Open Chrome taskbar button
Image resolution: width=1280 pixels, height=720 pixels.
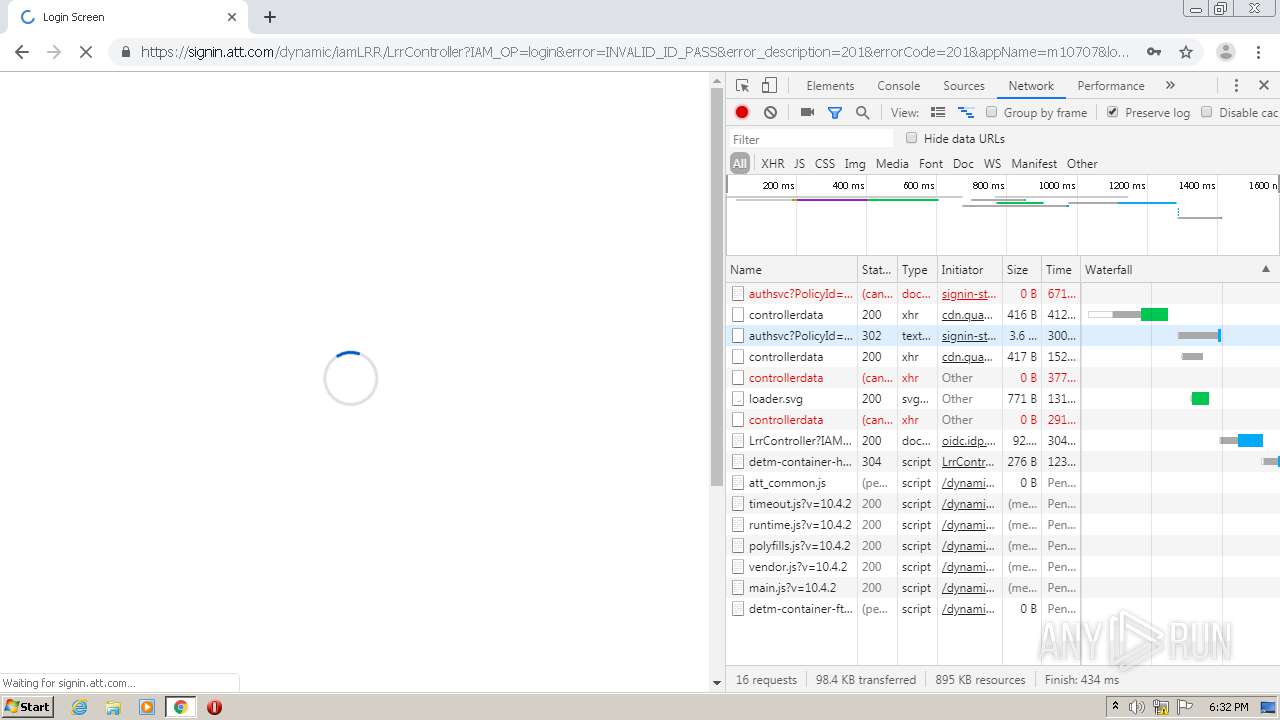pyautogui.click(x=180, y=707)
